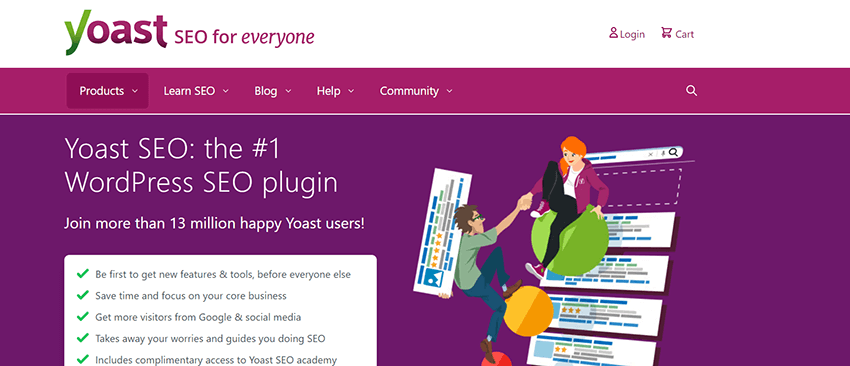Screen dimensions: 850x366
Task: Click the checkmark beside 'Takes away your worries'
Action: tap(82, 338)
